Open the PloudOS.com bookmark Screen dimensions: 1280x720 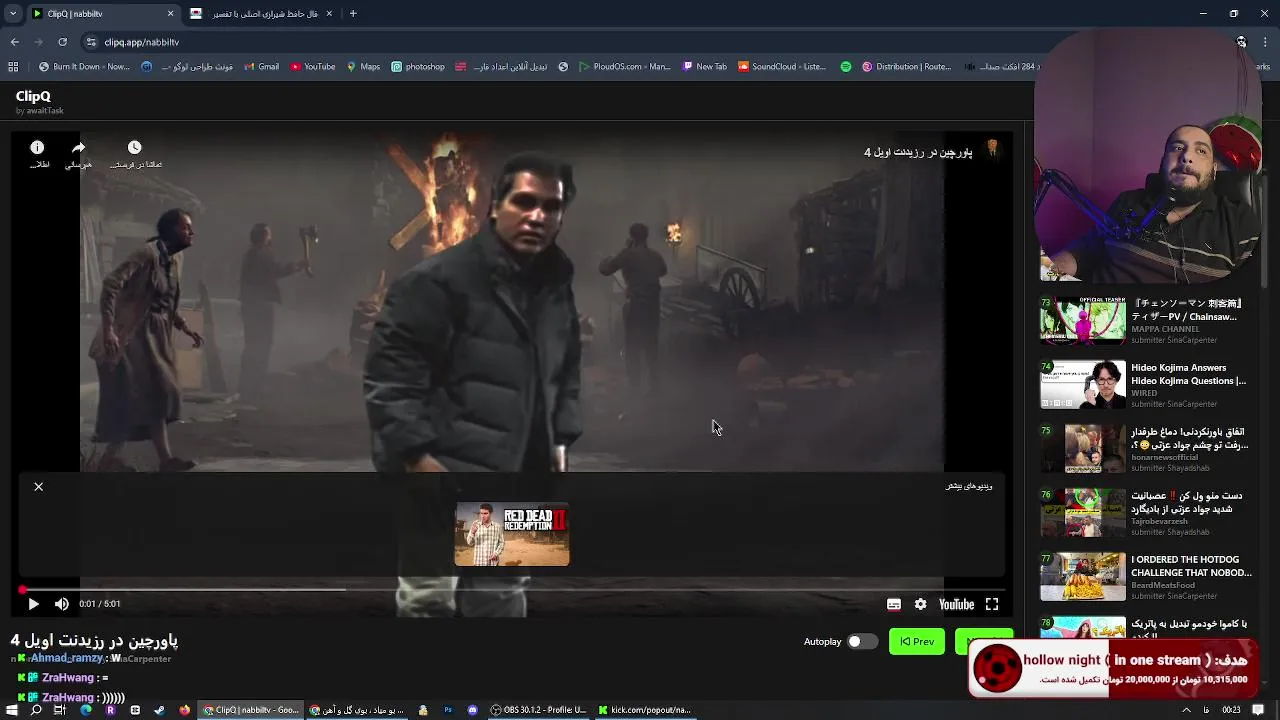[624, 67]
